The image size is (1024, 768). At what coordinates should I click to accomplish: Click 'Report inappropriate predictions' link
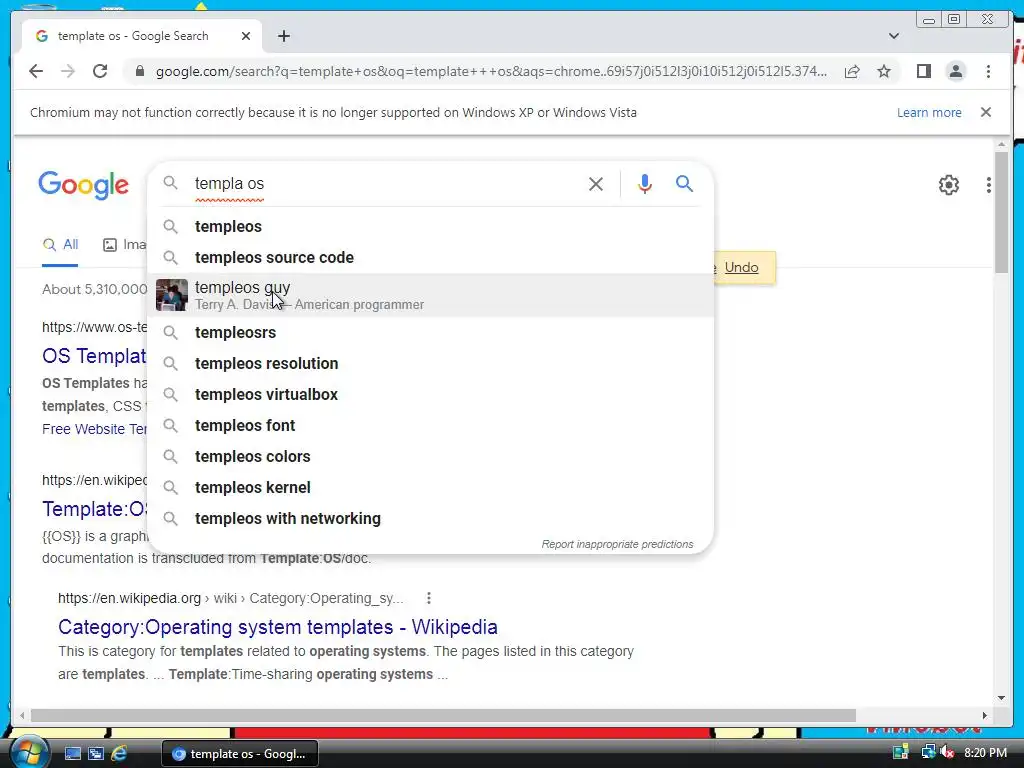click(x=617, y=544)
